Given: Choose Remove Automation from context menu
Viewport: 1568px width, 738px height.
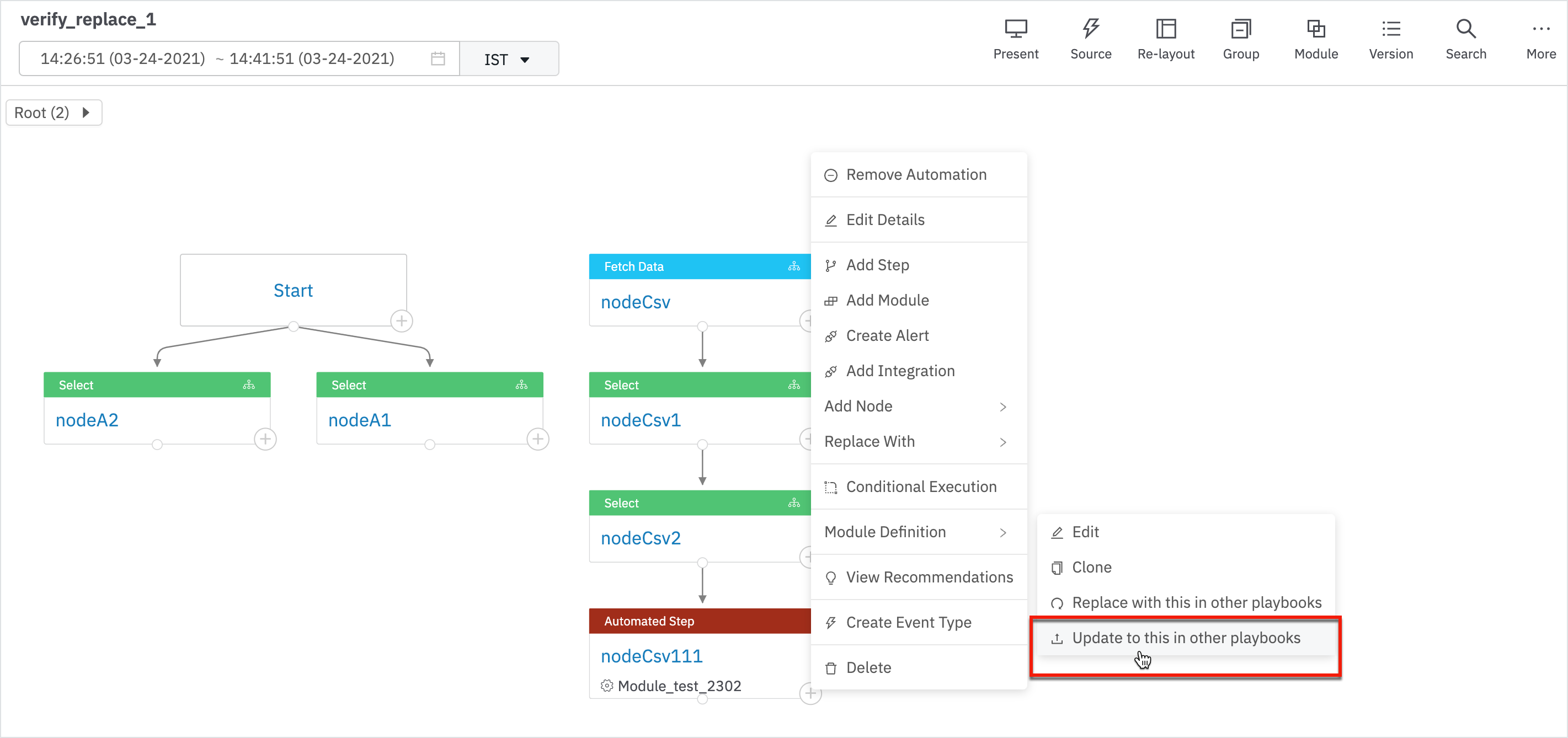Looking at the screenshot, I should pos(919,175).
